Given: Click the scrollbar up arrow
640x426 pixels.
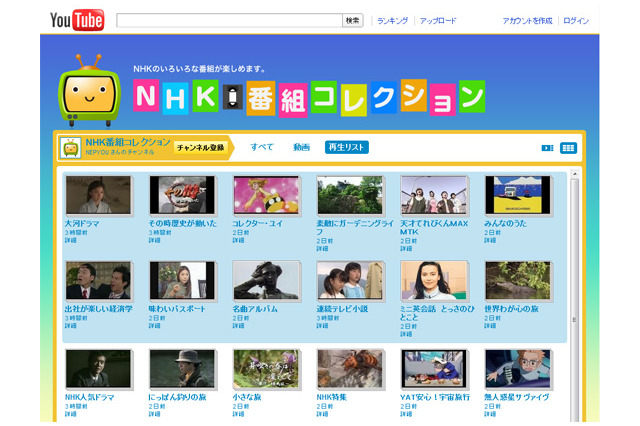Looking at the screenshot, I should click(x=574, y=174).
